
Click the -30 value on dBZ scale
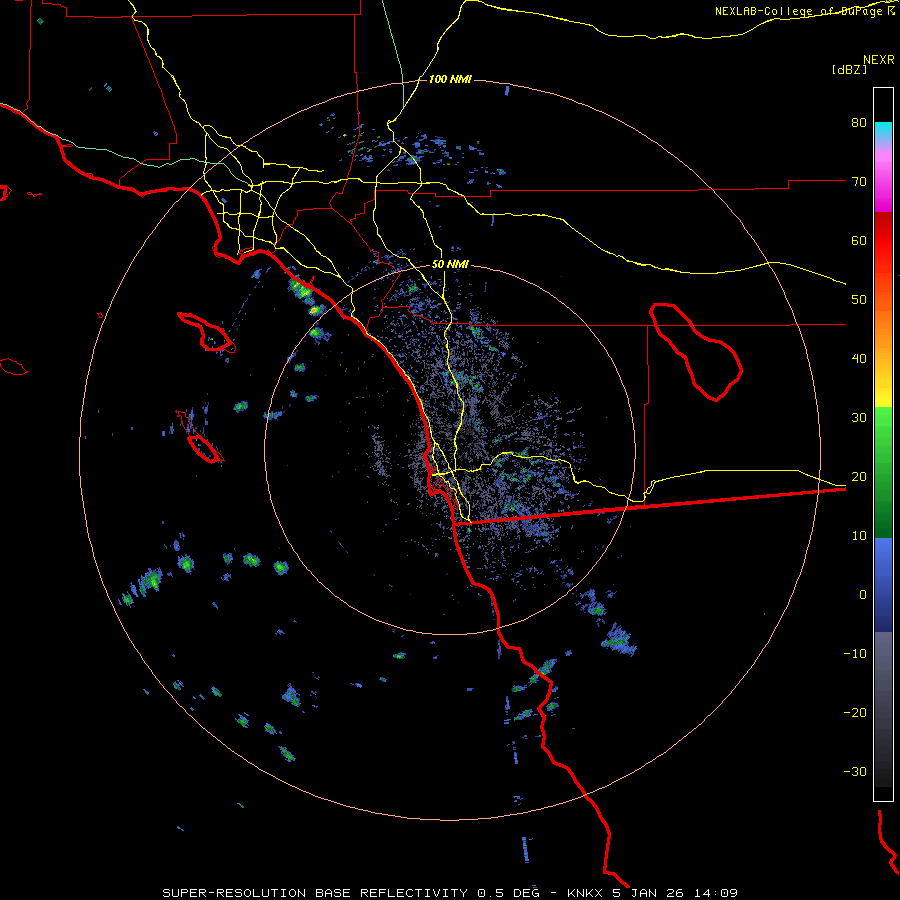click(855, 772)
